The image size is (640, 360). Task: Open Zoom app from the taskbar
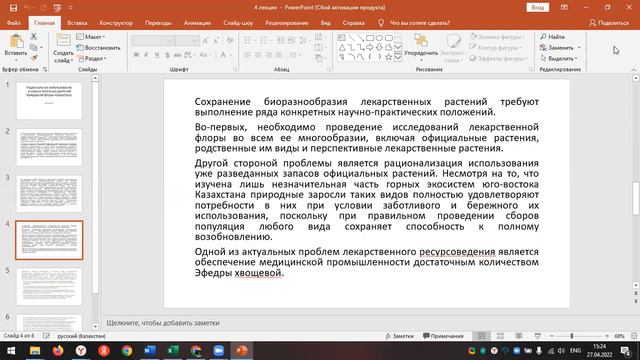pos(218,351)
